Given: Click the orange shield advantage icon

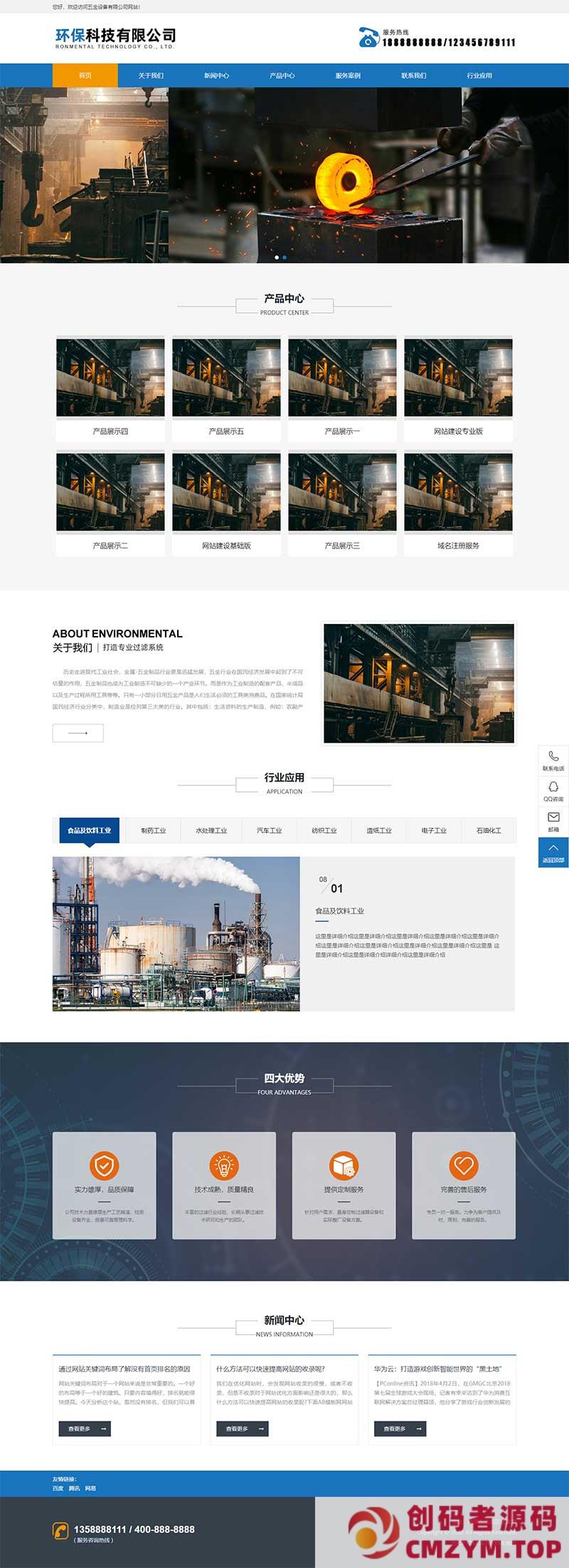Looking at the screenshot, I should 104,1165.
